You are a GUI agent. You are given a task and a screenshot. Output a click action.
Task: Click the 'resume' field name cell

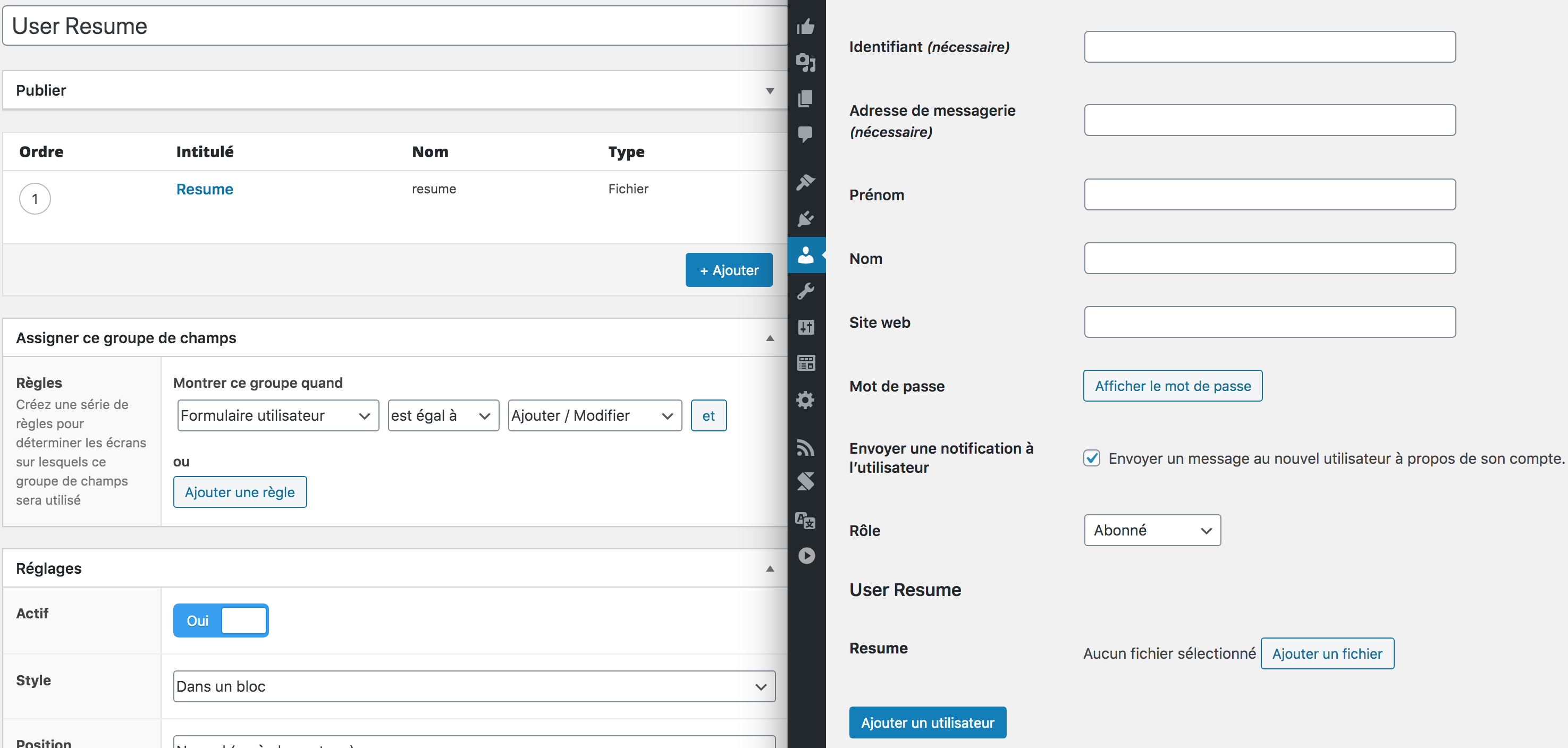click(434, 189)
